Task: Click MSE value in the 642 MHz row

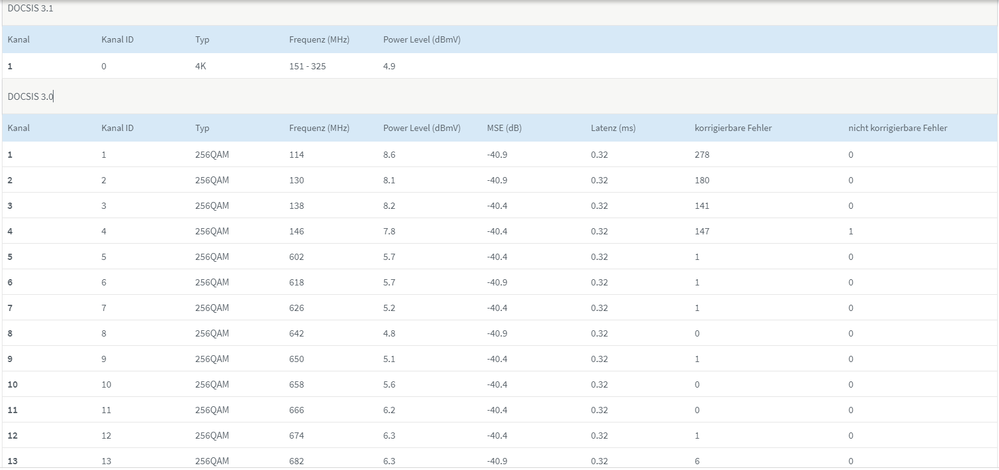Action: click(x=497, y=333)
